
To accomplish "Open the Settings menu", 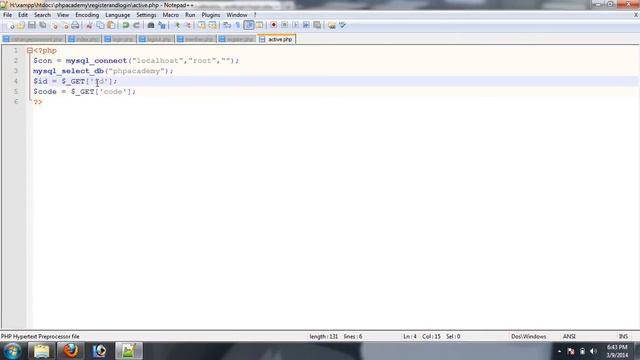I will click(146, 15).
